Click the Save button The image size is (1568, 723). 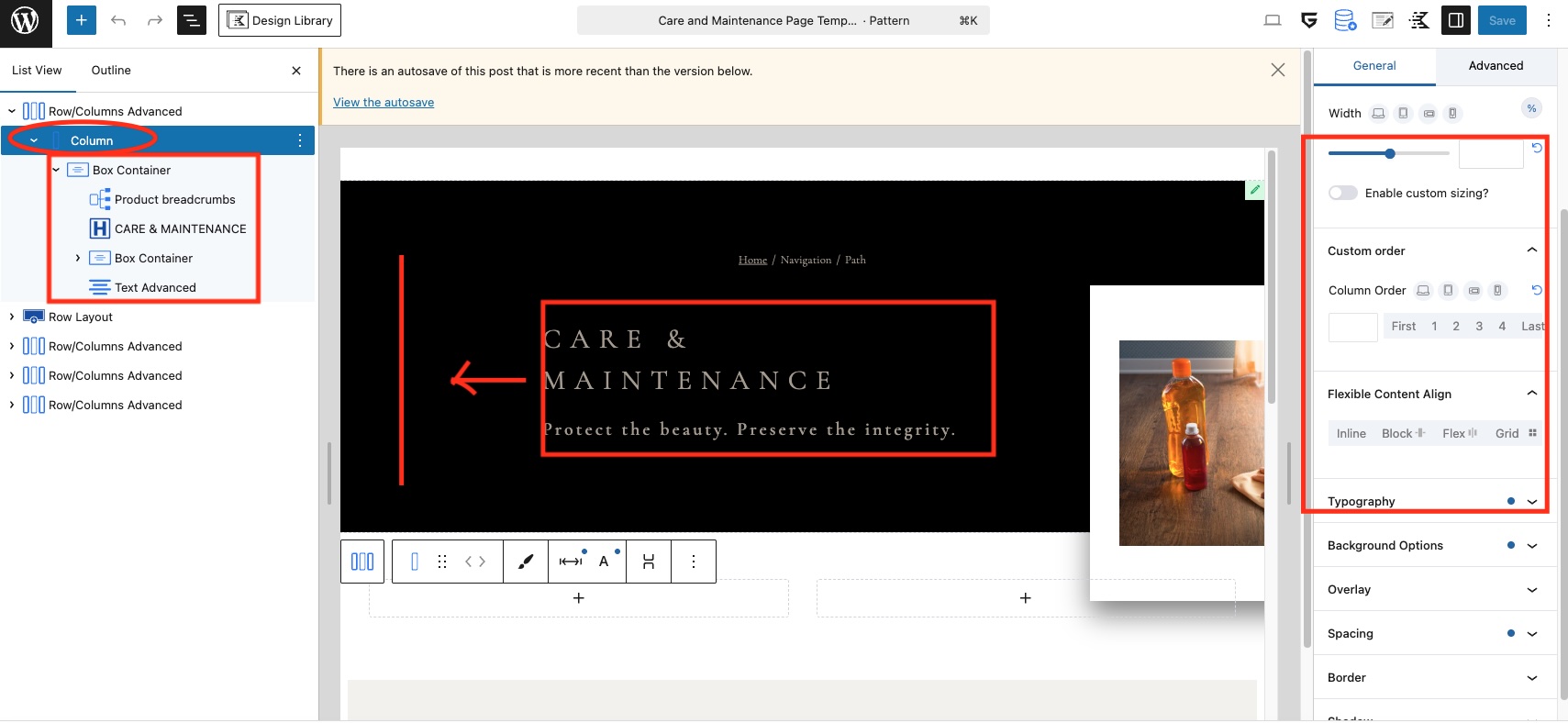tap(1502, 20)
